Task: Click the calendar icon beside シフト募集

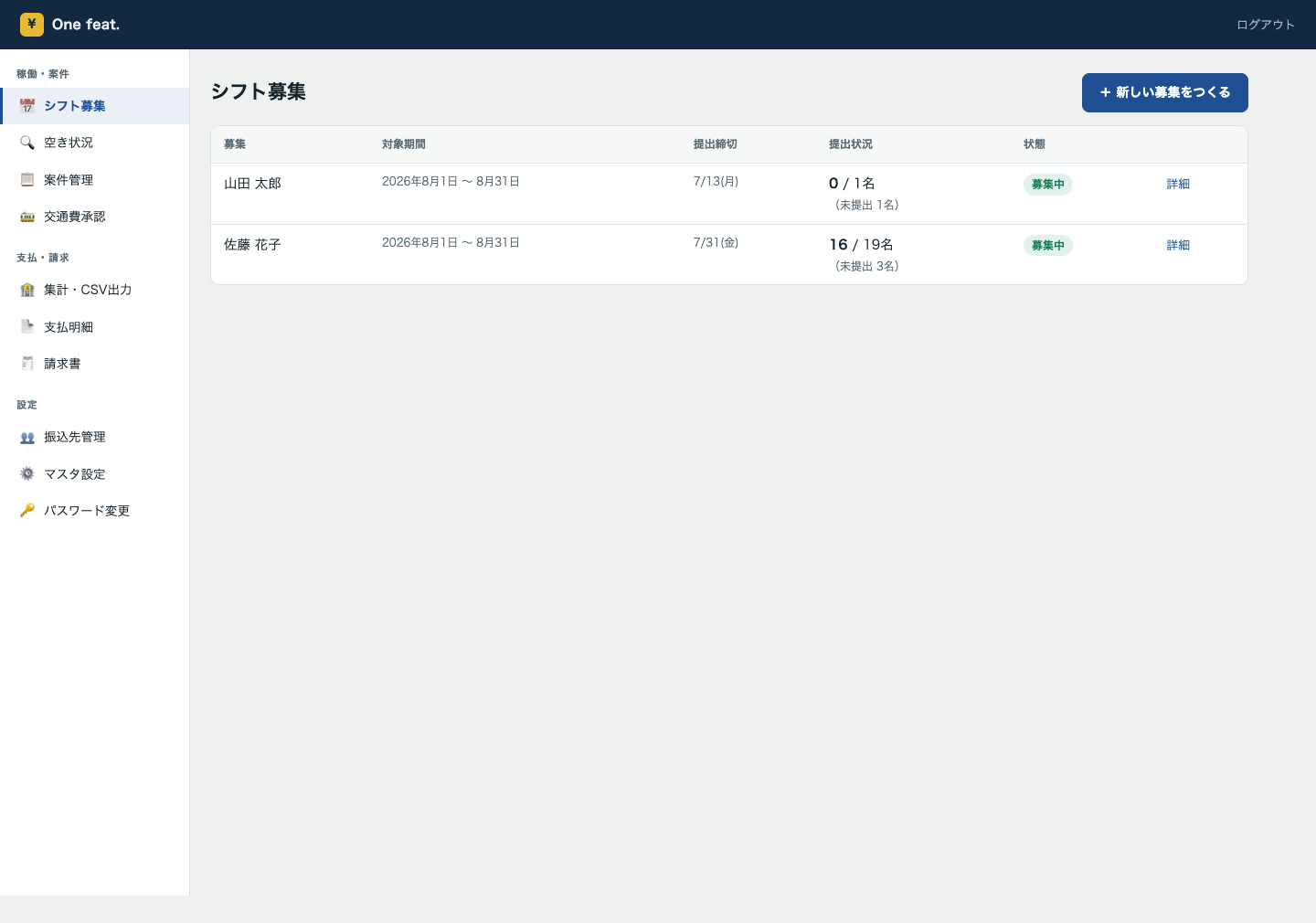Action: (27, 106)
